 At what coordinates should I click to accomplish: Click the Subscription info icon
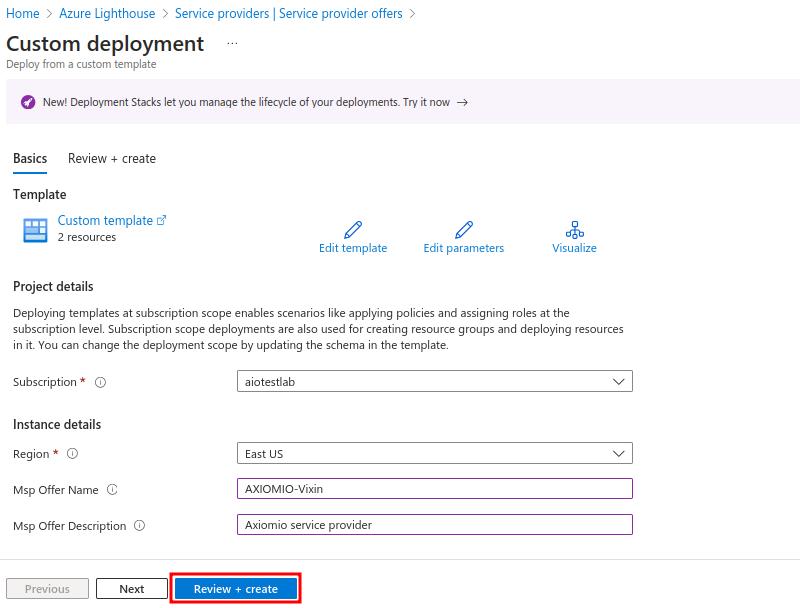100,382
